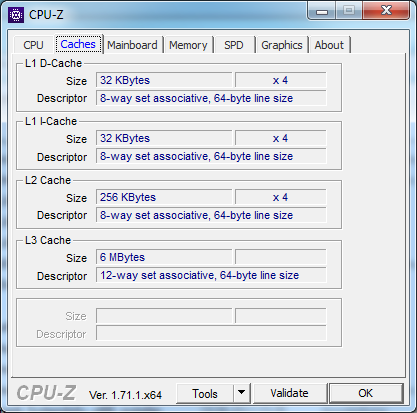
Task: Go to the Memory tab
Action: coord(188,45)
